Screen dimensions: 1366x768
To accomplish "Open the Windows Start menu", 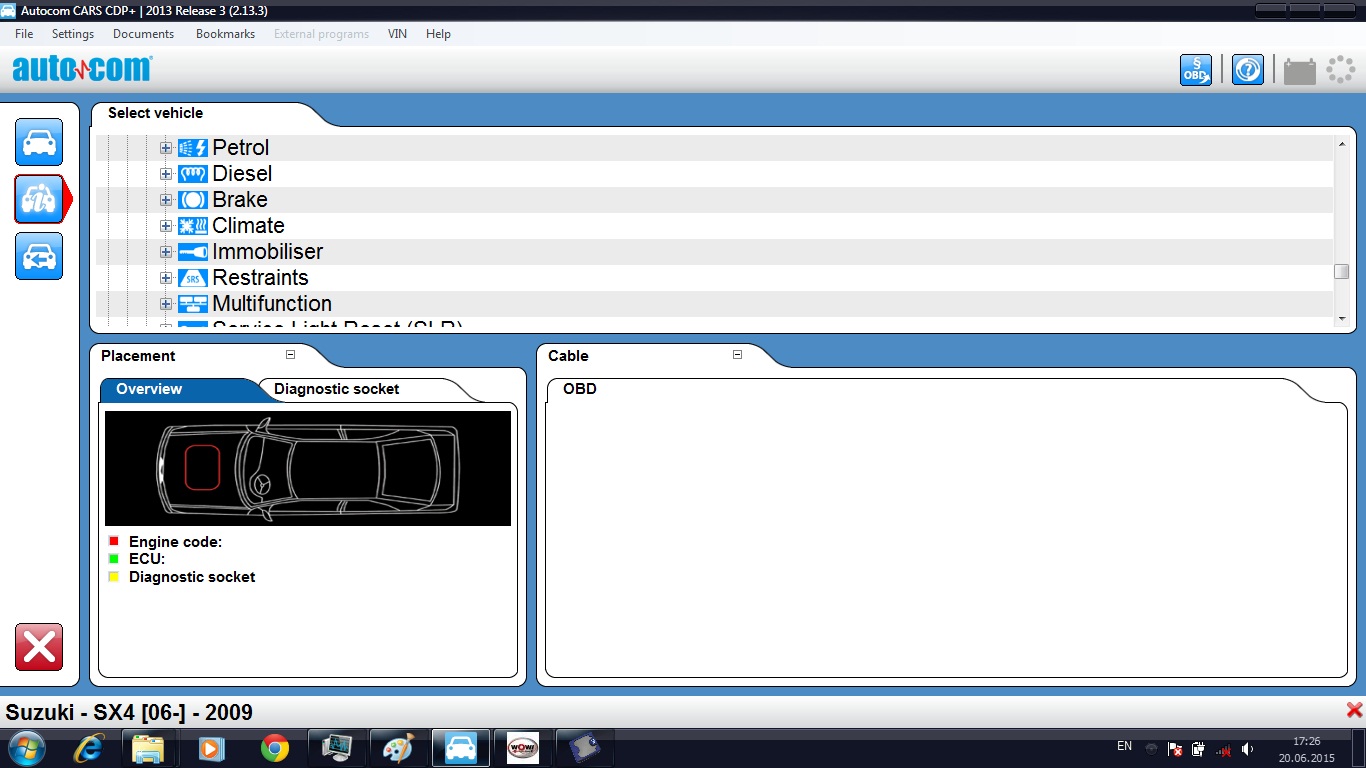I will (x=26, y=748).
